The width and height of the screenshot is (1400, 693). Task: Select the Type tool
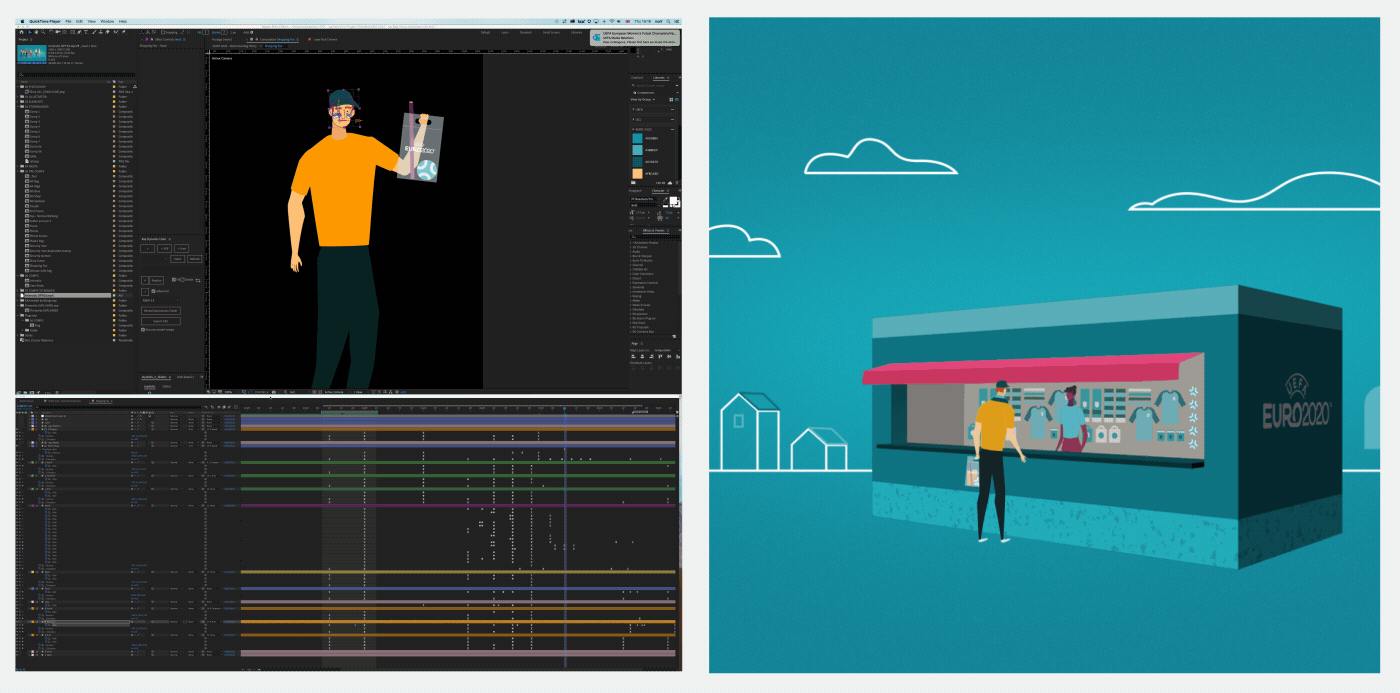point(86,32)
